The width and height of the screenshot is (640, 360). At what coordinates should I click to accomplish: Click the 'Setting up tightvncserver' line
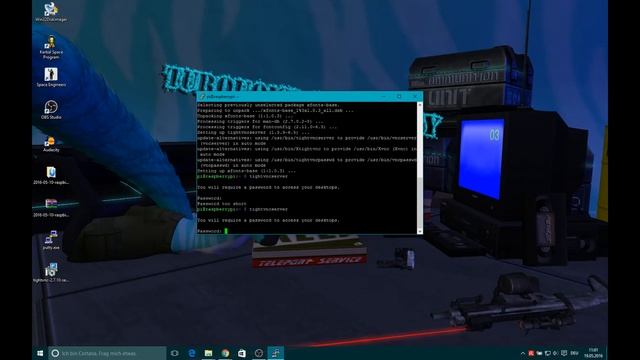(253, 132)
